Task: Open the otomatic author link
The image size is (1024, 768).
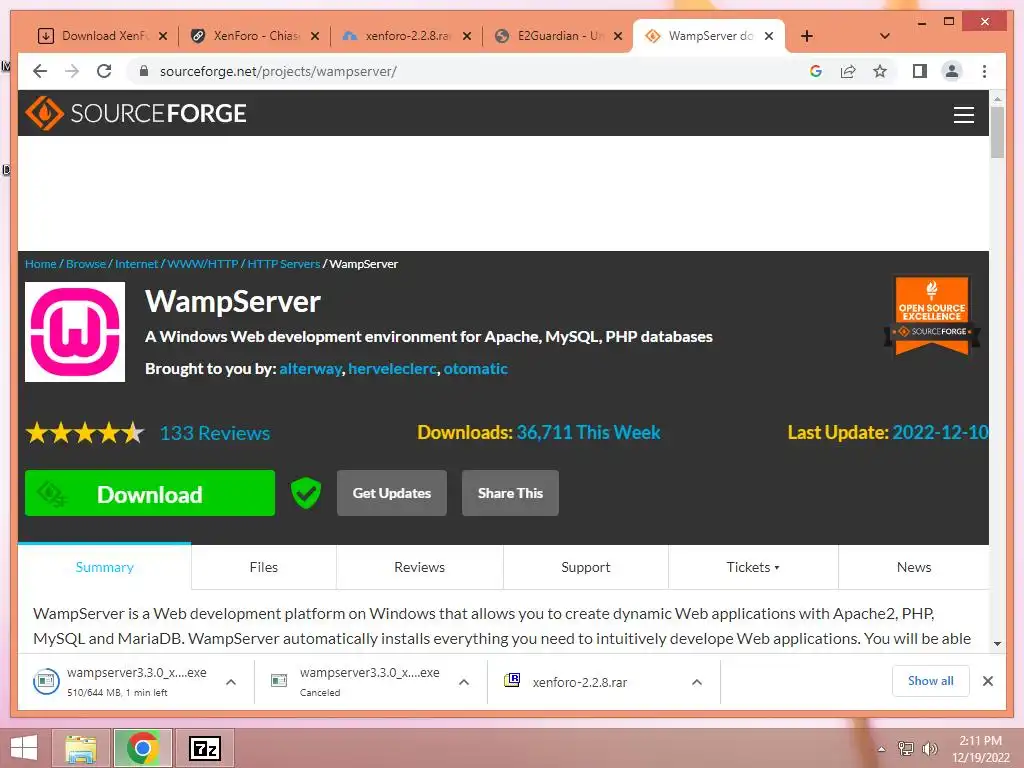Action: click(475, 369)
